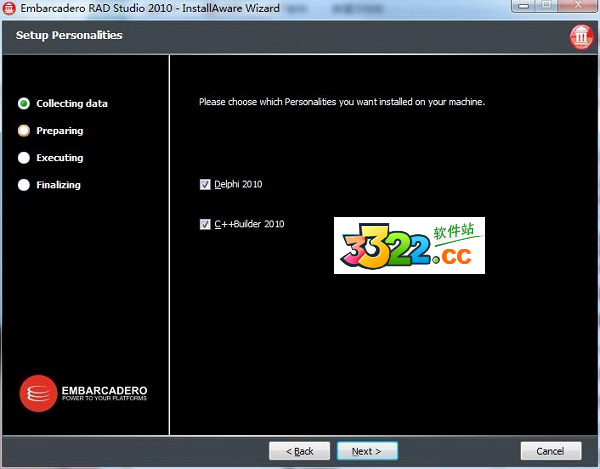This screenshot has height=469, width=600.
Task: Click the window title 'Embarcadero RAD Studio 2010'
Action: 150,8
